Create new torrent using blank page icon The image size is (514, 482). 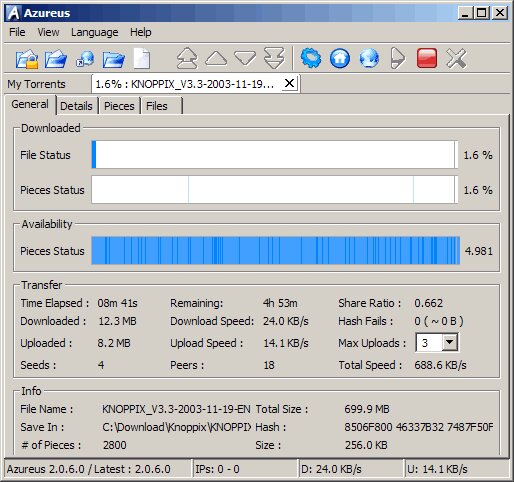point(142,59)
